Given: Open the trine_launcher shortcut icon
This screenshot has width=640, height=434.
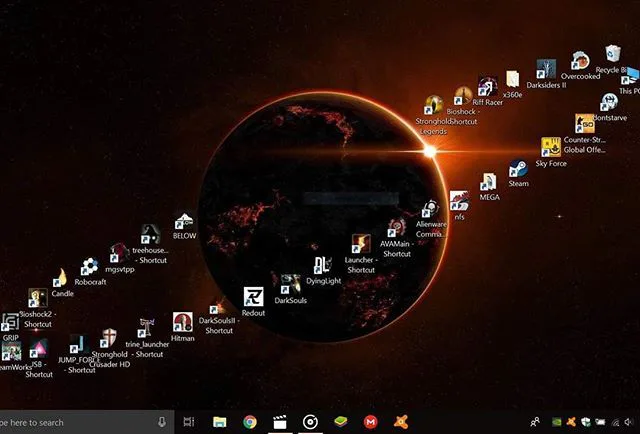Looking at the screenshot, I should (146, 328).
